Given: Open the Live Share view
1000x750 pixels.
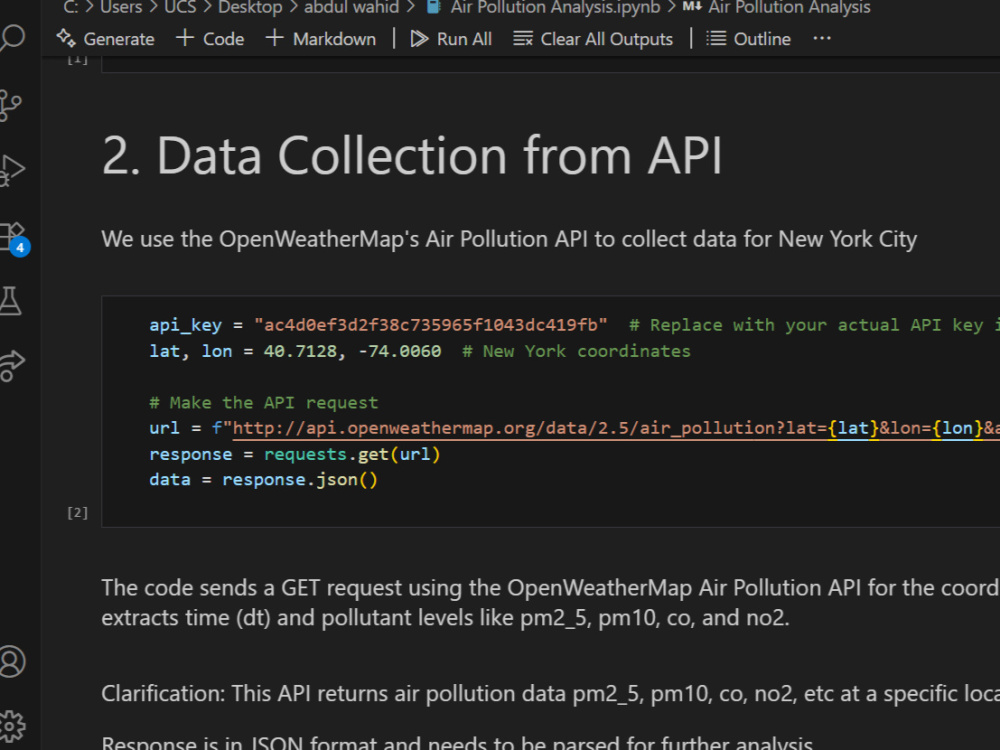Looking at the screenshot, I should pyautogui.click(x=11, y=366).
